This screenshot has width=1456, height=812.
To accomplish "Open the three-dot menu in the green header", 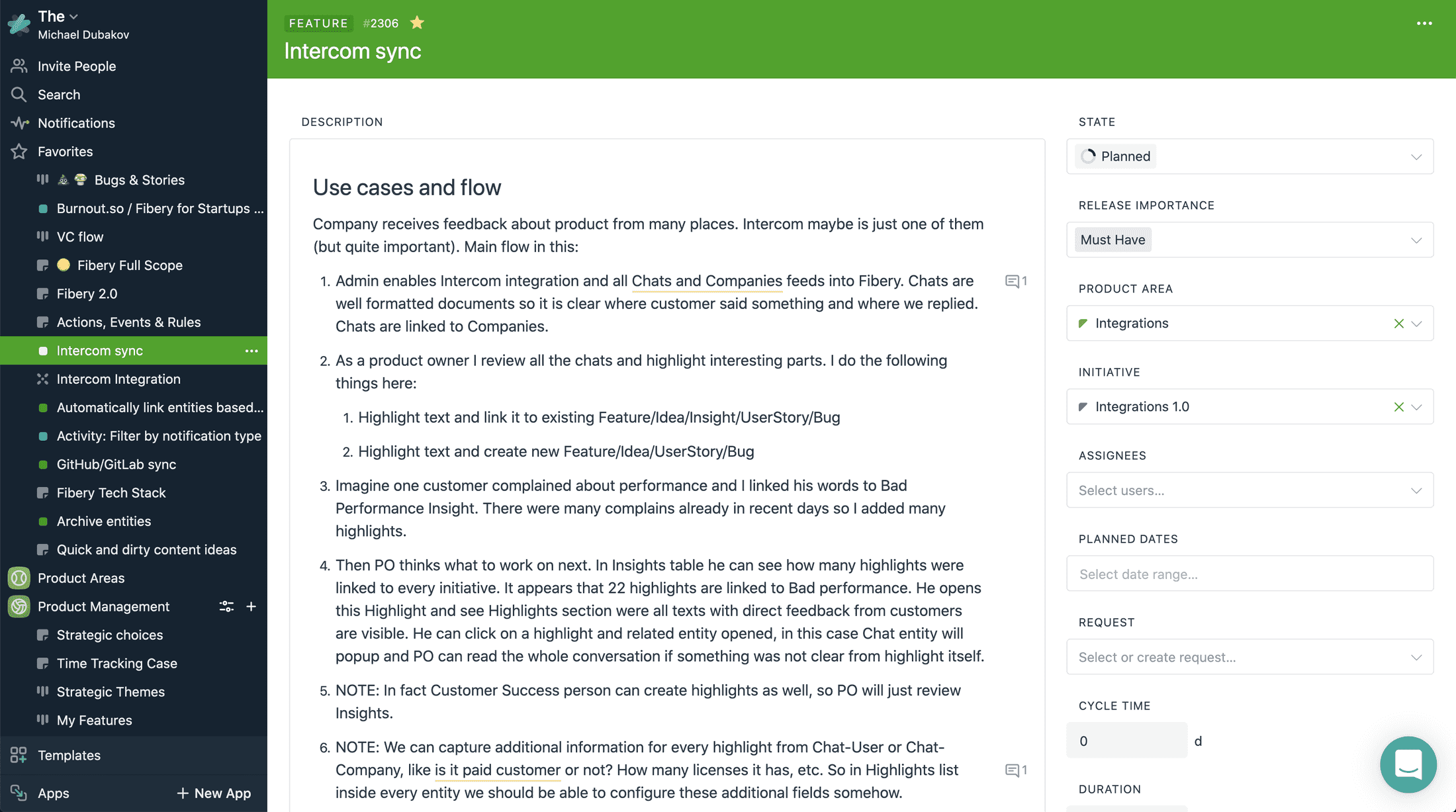I will [1424, 23].
